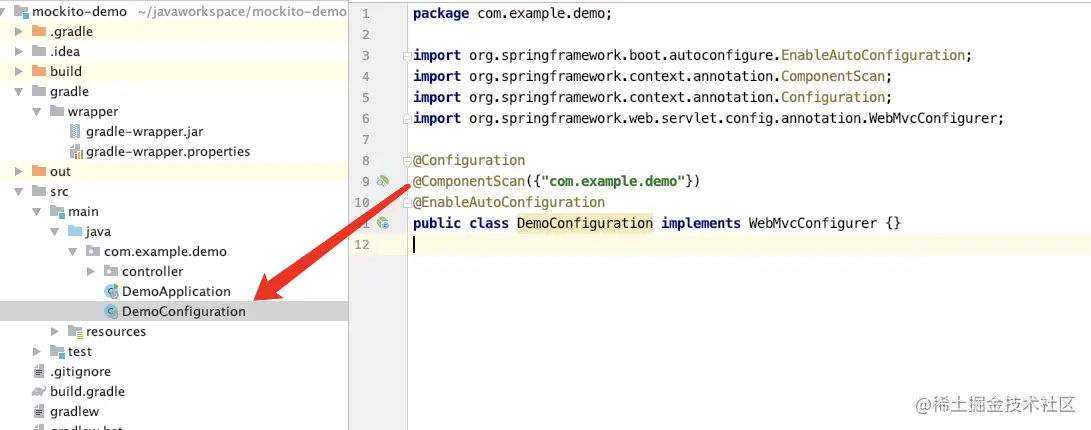Viewport: 1091px width, 430px height.
Task: Click the gradle-wrapper.properties file icon
Action: click(76, 152)
